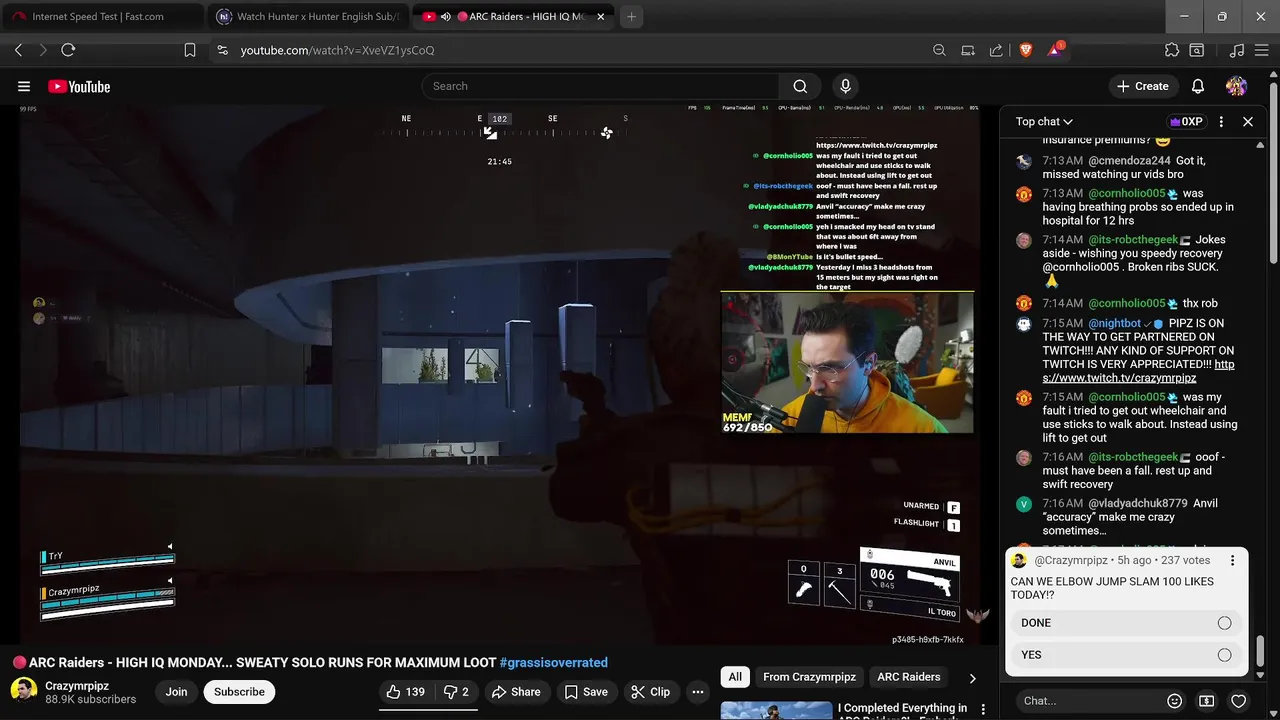Viewport: 1280px width, 720px height.
Task: Open the YouTube guide hamburger menu
Action: (24, 87)
